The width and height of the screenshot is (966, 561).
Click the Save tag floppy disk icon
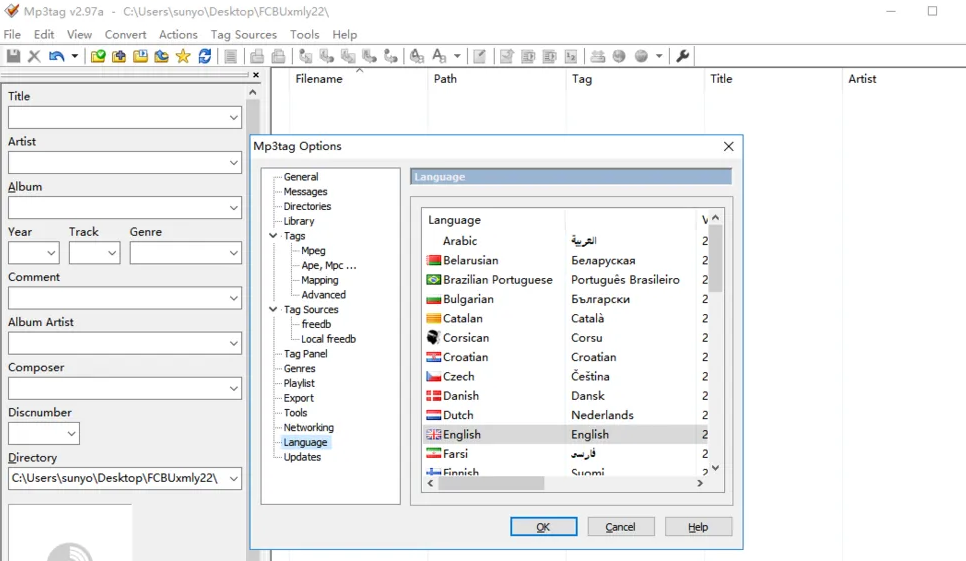[x=14, y=56]
